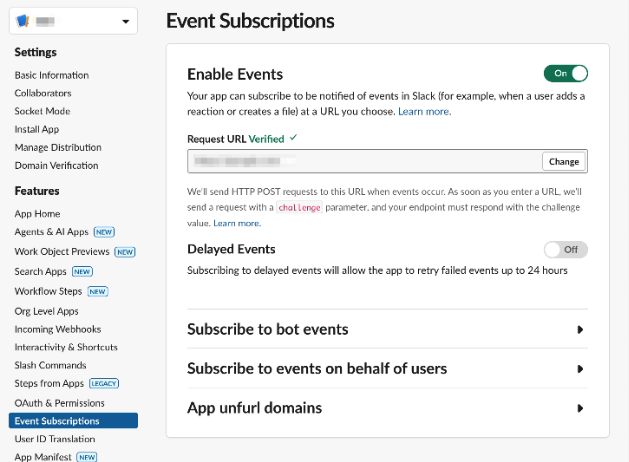
Task: Expand Subscribe to bot events section
Action: pyautogui.click(x=387, y=329)
